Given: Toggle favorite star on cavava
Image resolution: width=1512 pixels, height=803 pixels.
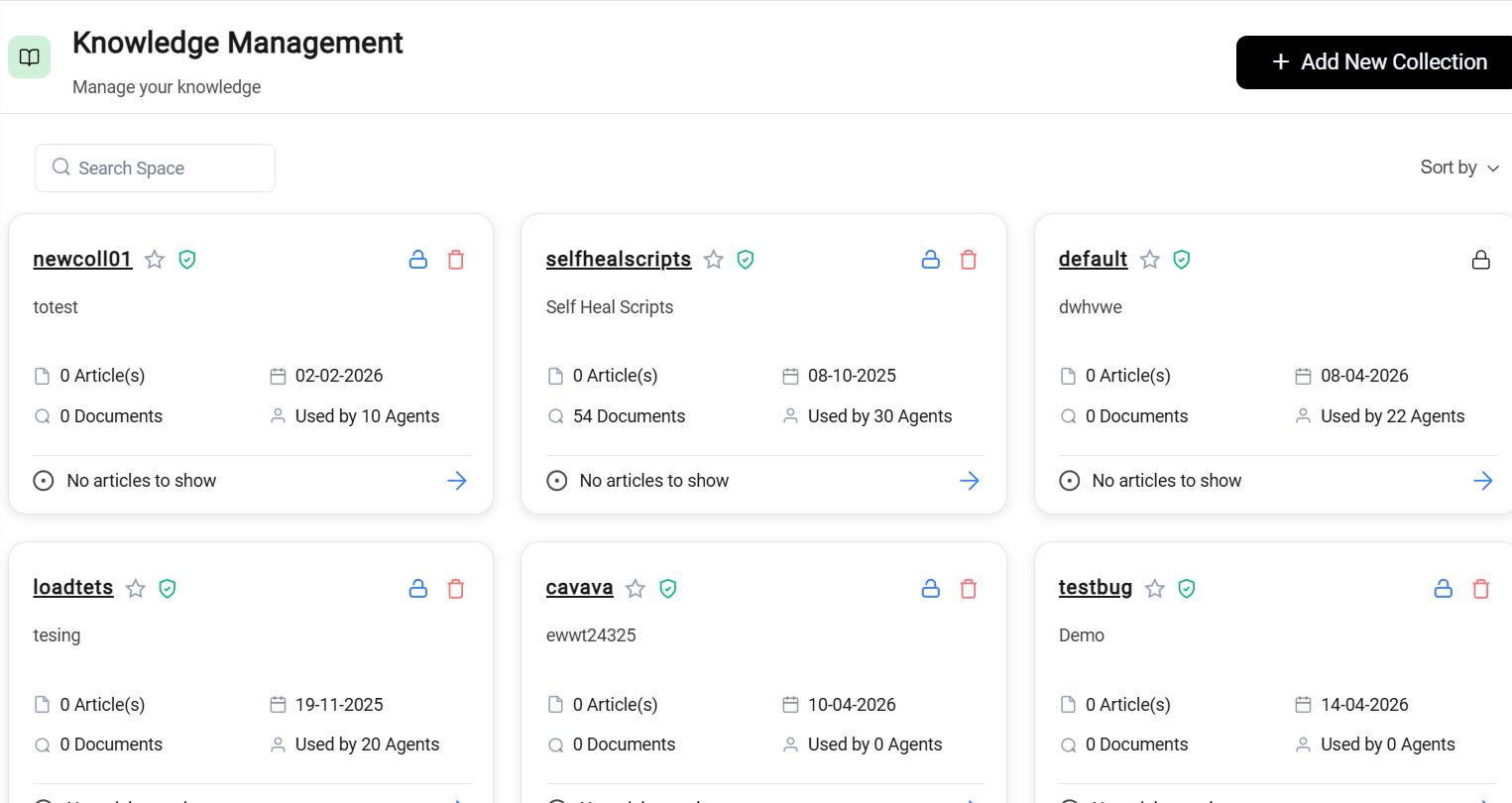Looking at the screenshot, I should pos(636,589).
